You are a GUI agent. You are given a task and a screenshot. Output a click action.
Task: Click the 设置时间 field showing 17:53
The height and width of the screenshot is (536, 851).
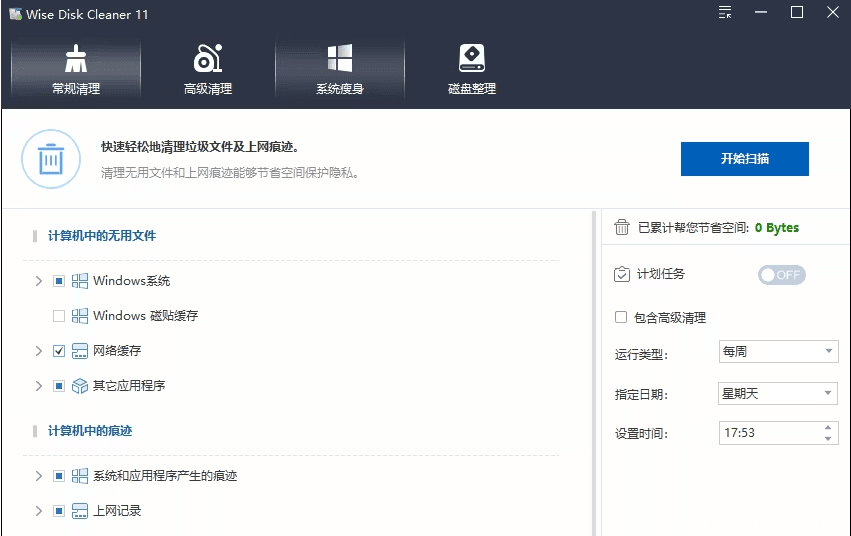point(768,433)
